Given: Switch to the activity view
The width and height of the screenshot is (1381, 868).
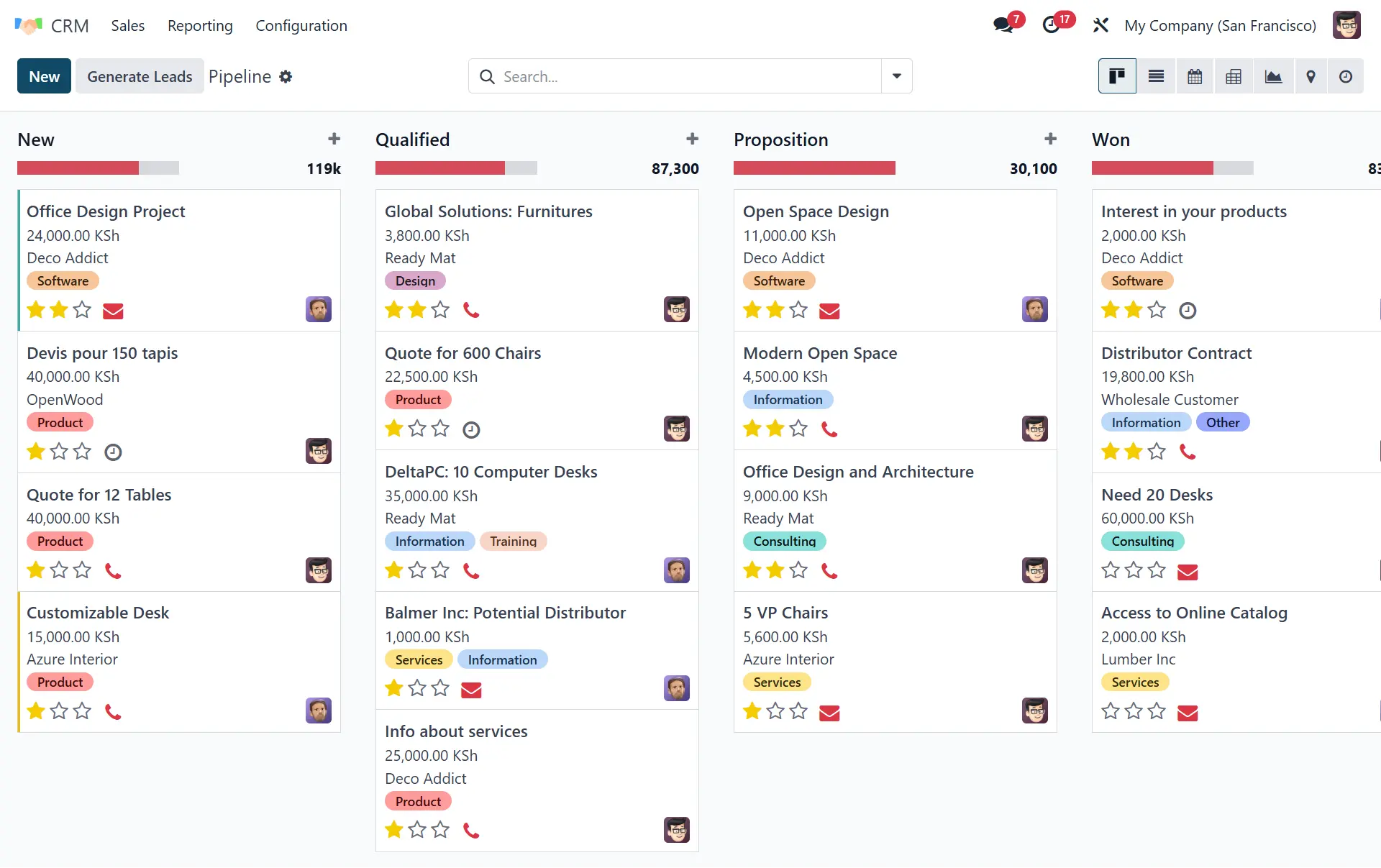Looking at the screenshot, I should [x=1346, y=76].
